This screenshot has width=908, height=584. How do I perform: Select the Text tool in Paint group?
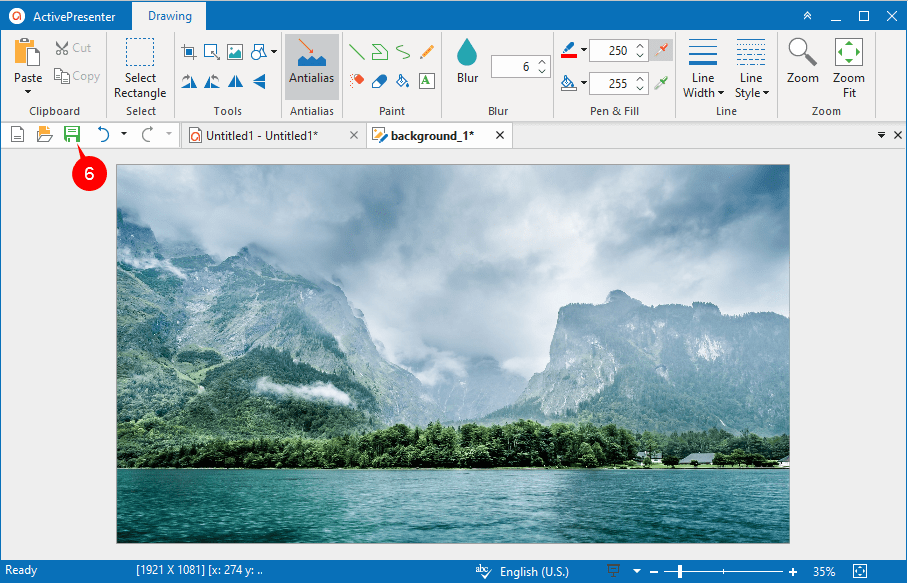click(x=427, y=81)
